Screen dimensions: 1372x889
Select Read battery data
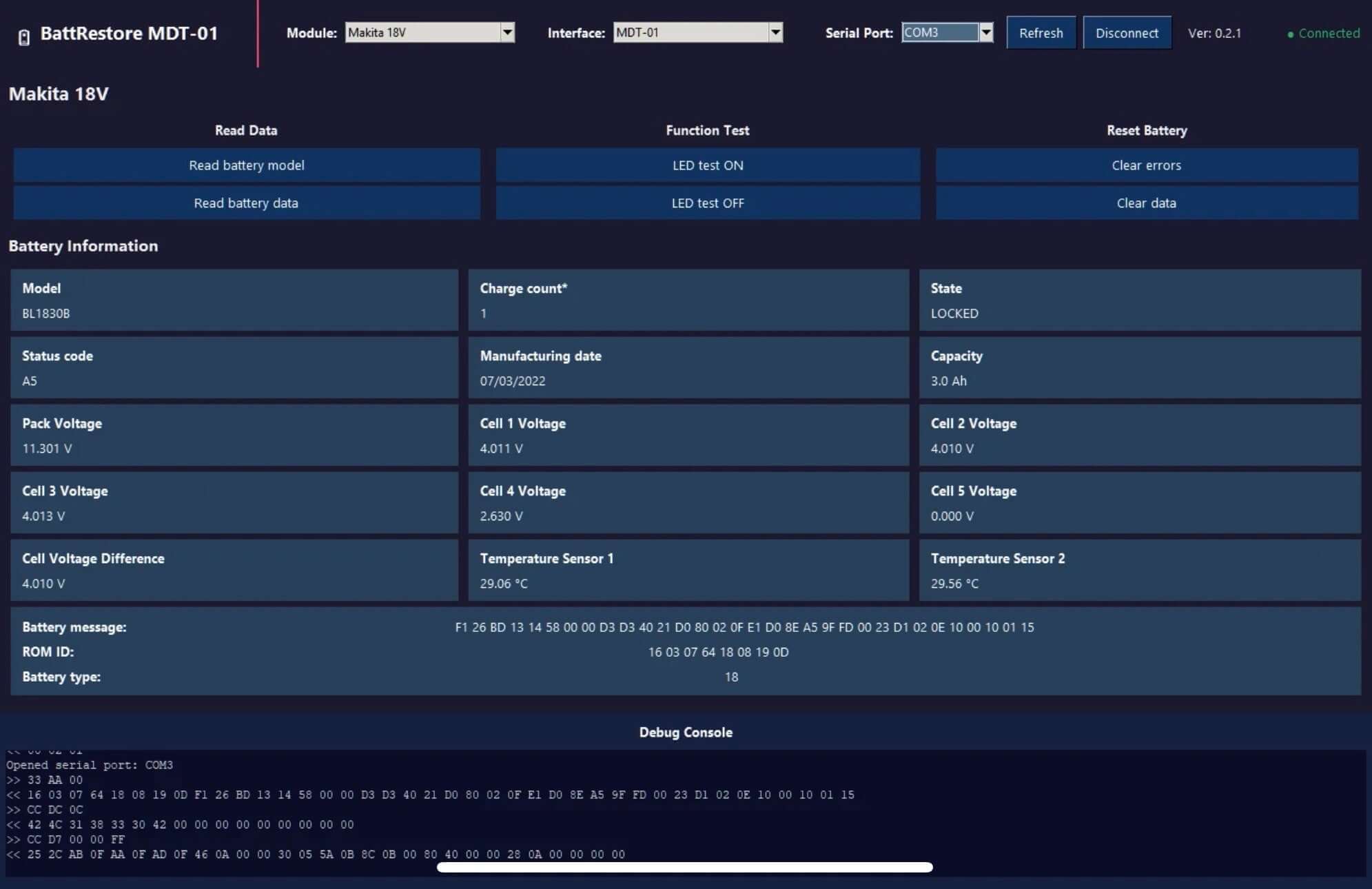[x=246, y=203]
